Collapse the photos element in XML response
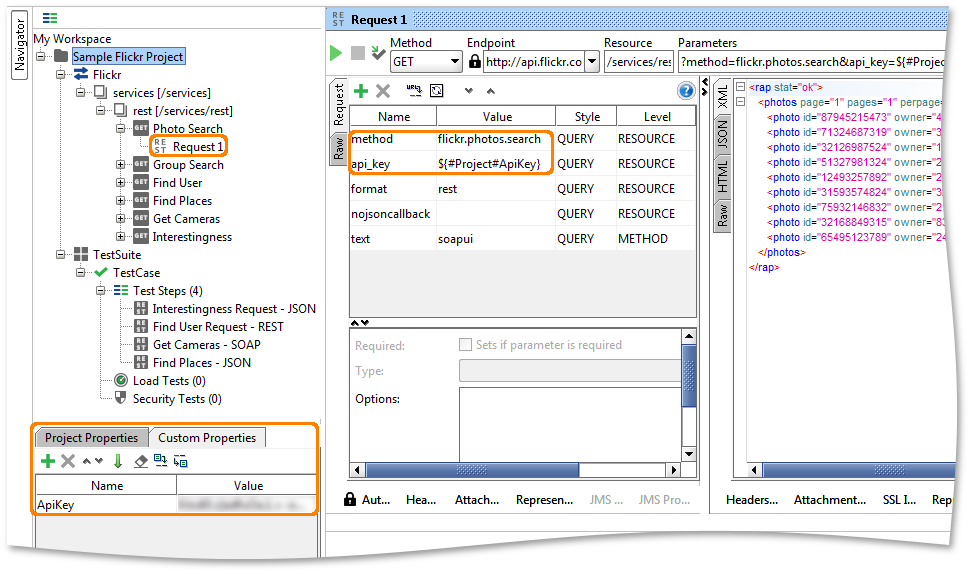This screenshot has height=574, width=971. pyautogui.click(x=740, y=102)
